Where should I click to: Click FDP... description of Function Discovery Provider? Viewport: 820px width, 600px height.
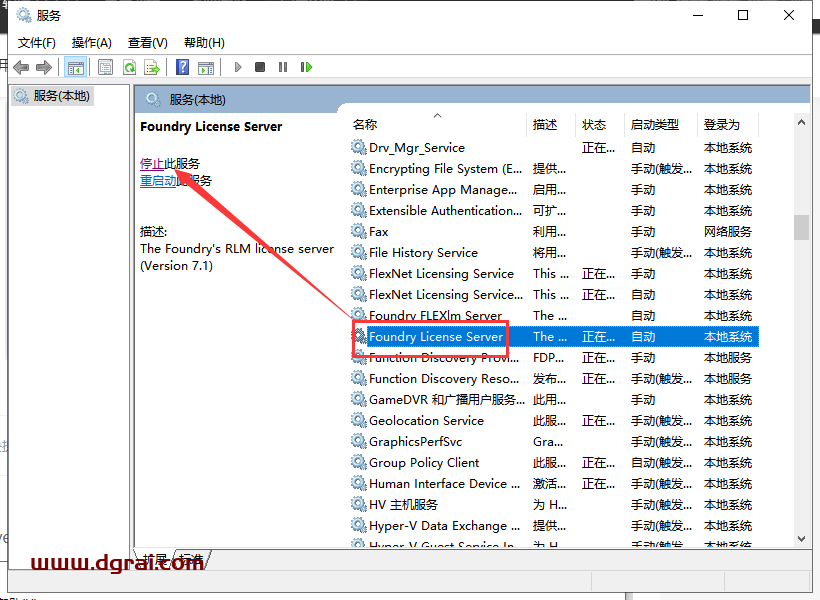coord(549,358)
